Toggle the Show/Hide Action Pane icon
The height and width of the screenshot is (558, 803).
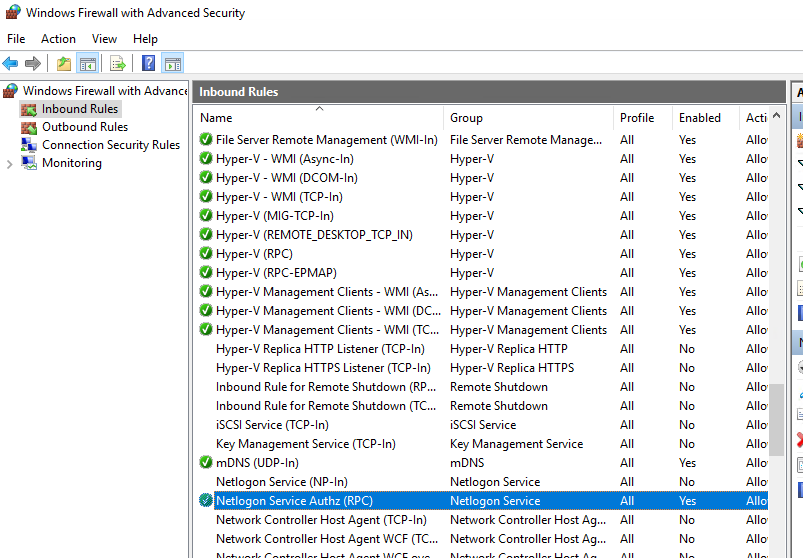click(x=173, y=63)
